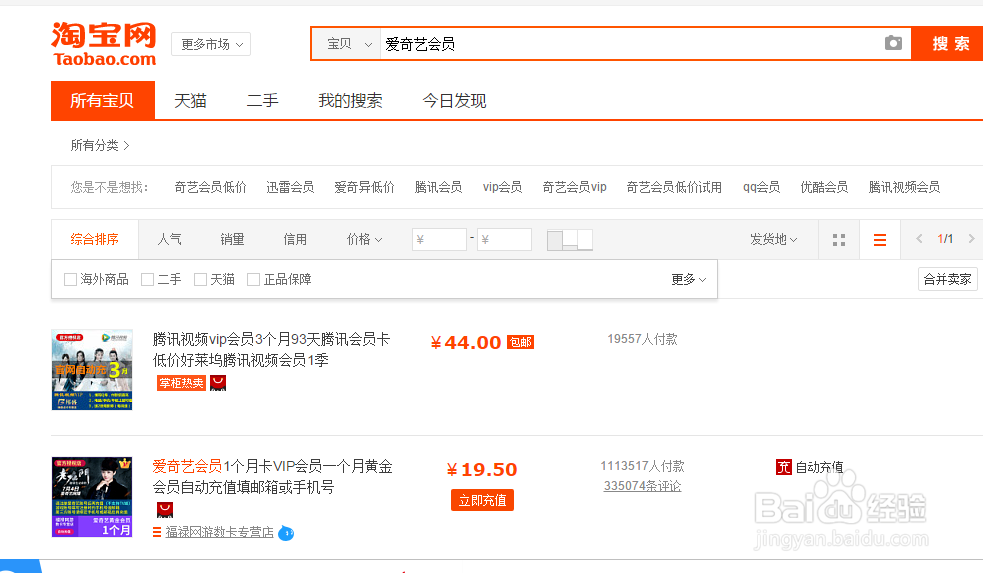The height and width of the screenshot is (573, 983).
Task: Search suggestion 迅雷会员
Action: [x=290, y=187]
